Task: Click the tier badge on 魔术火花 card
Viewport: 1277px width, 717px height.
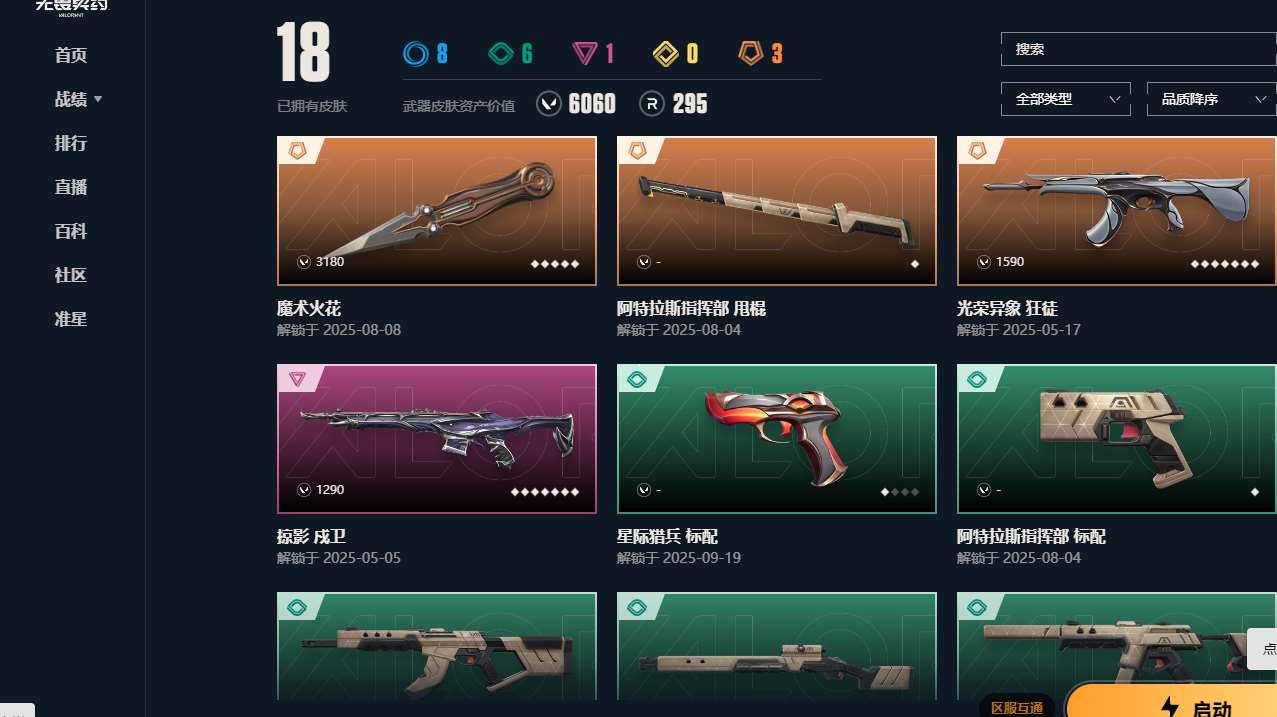Action: [297, 150]
